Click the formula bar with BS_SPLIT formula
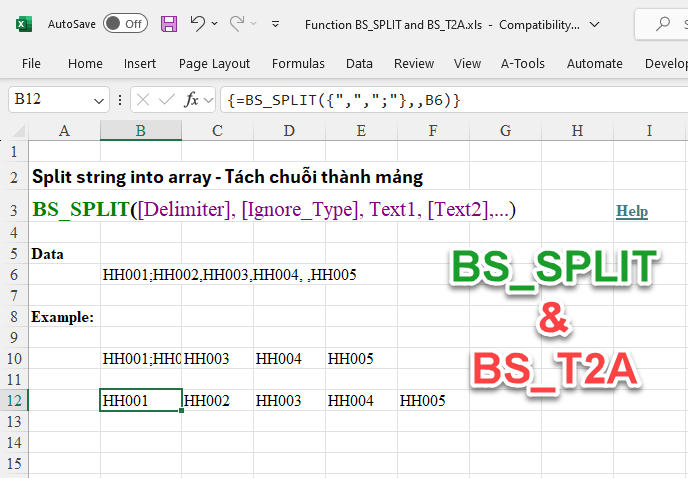Viewport: 688px width, 478px height. click(454, 100)
